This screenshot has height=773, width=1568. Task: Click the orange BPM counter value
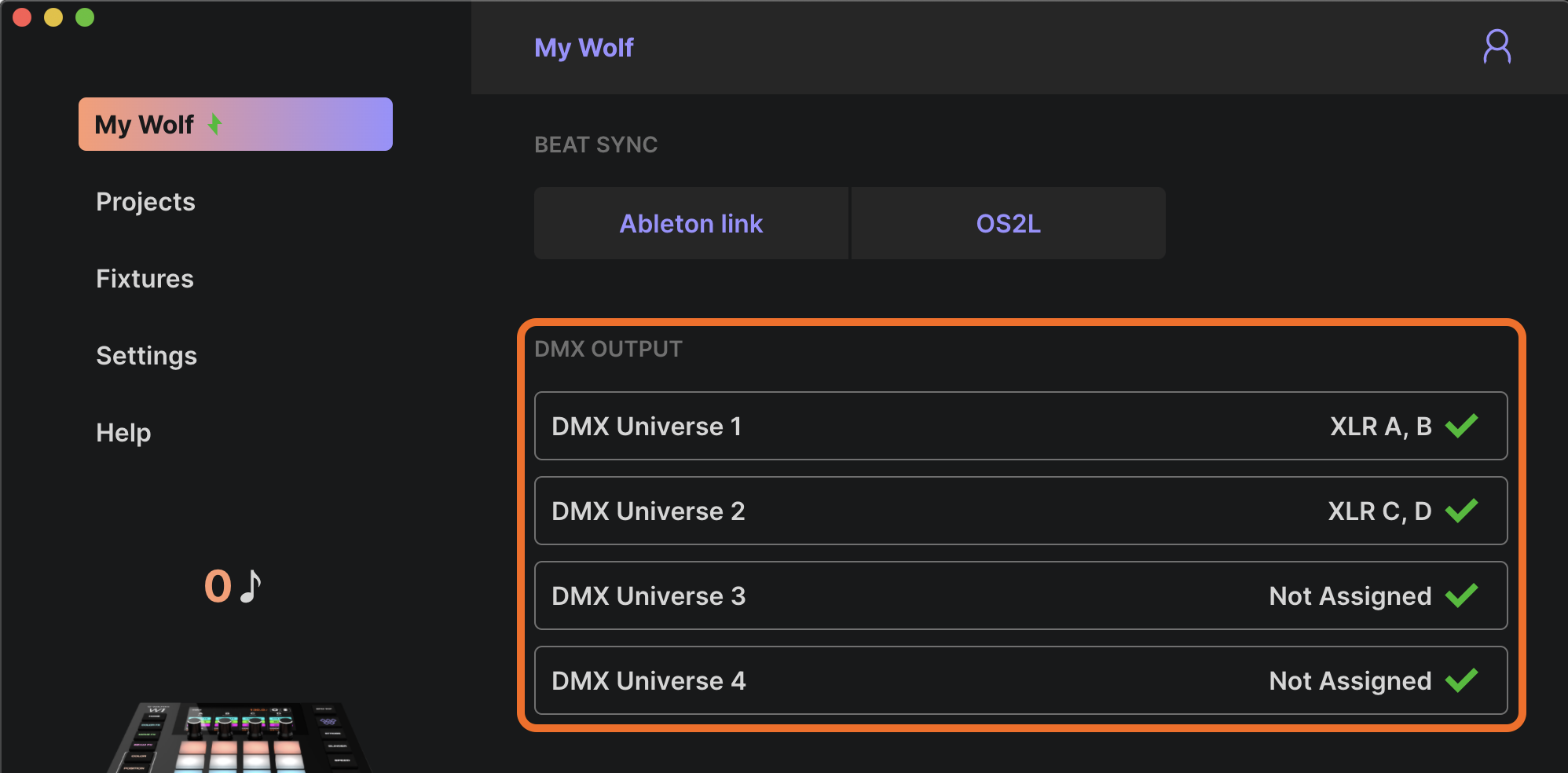pos(218,586)
